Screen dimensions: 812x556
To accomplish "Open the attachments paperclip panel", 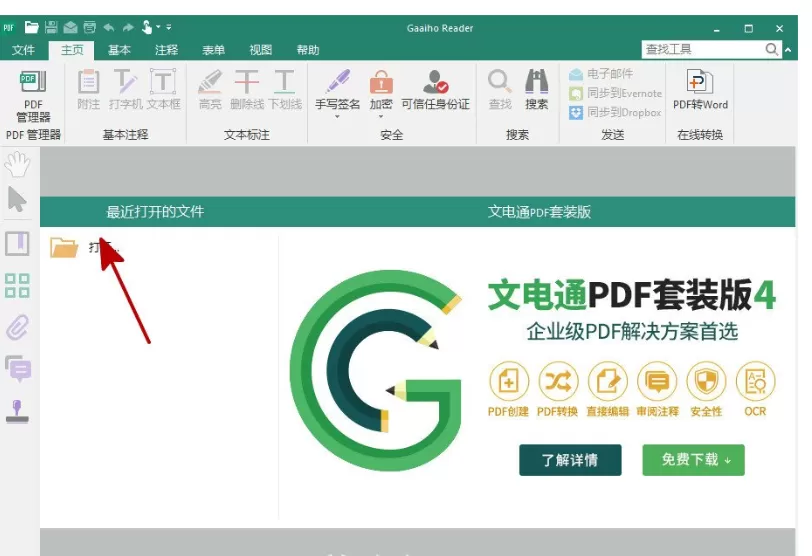I will [17, 327].
